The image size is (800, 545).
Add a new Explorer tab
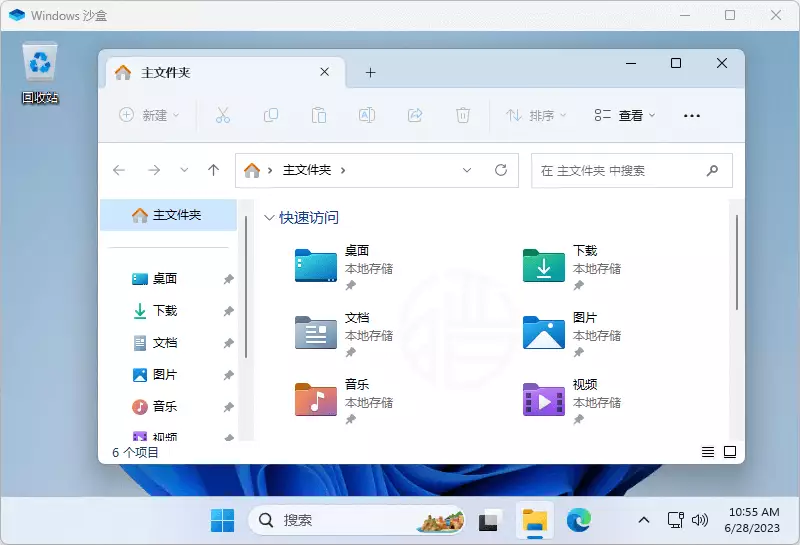(370, 73)
